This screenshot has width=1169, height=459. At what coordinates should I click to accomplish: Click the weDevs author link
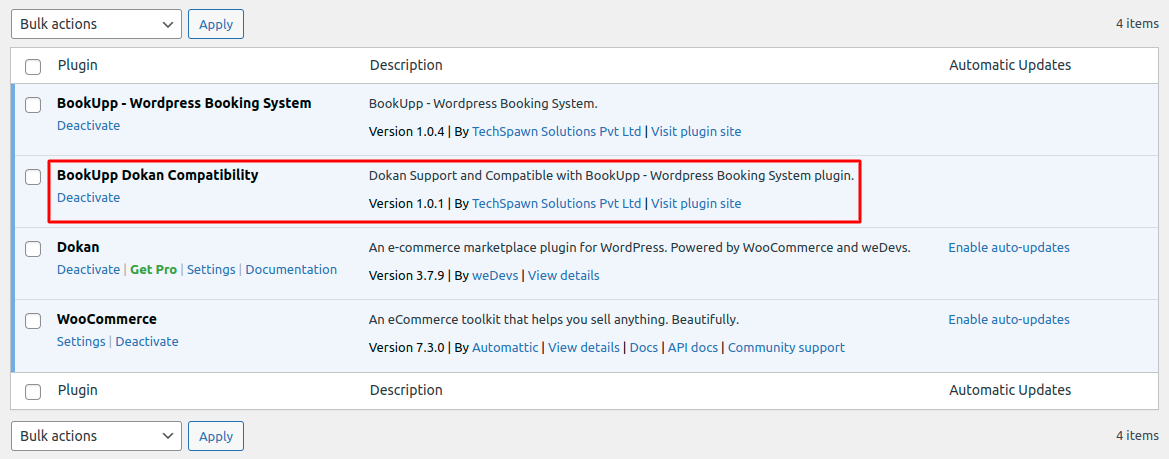tap(495, 276)
